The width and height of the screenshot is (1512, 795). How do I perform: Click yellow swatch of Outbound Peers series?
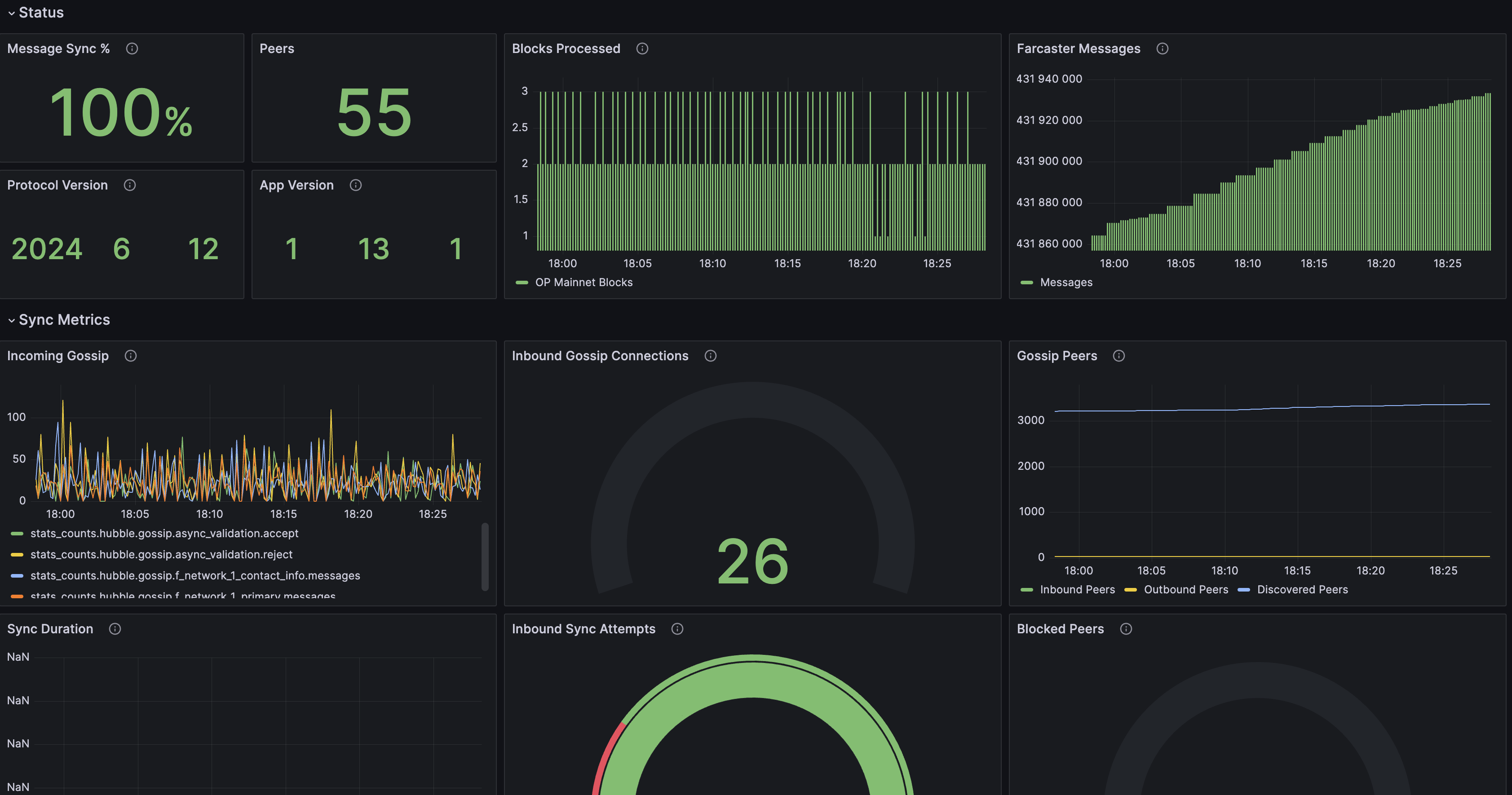tap(1131, 590)
